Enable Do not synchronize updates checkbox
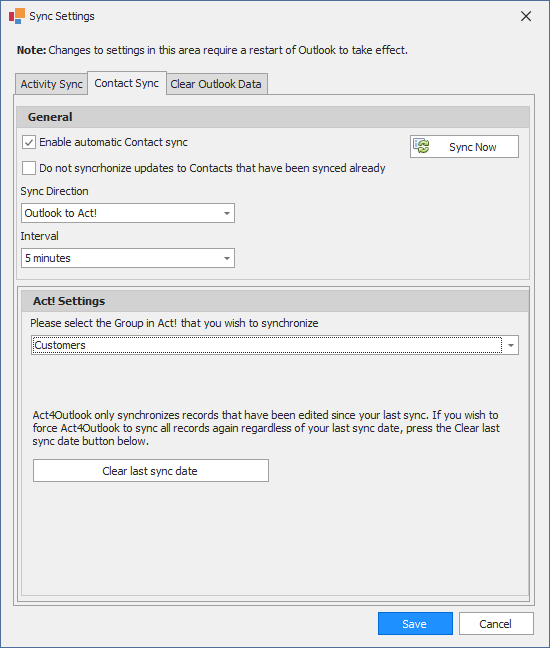550x648 pixels. (29, 168)
